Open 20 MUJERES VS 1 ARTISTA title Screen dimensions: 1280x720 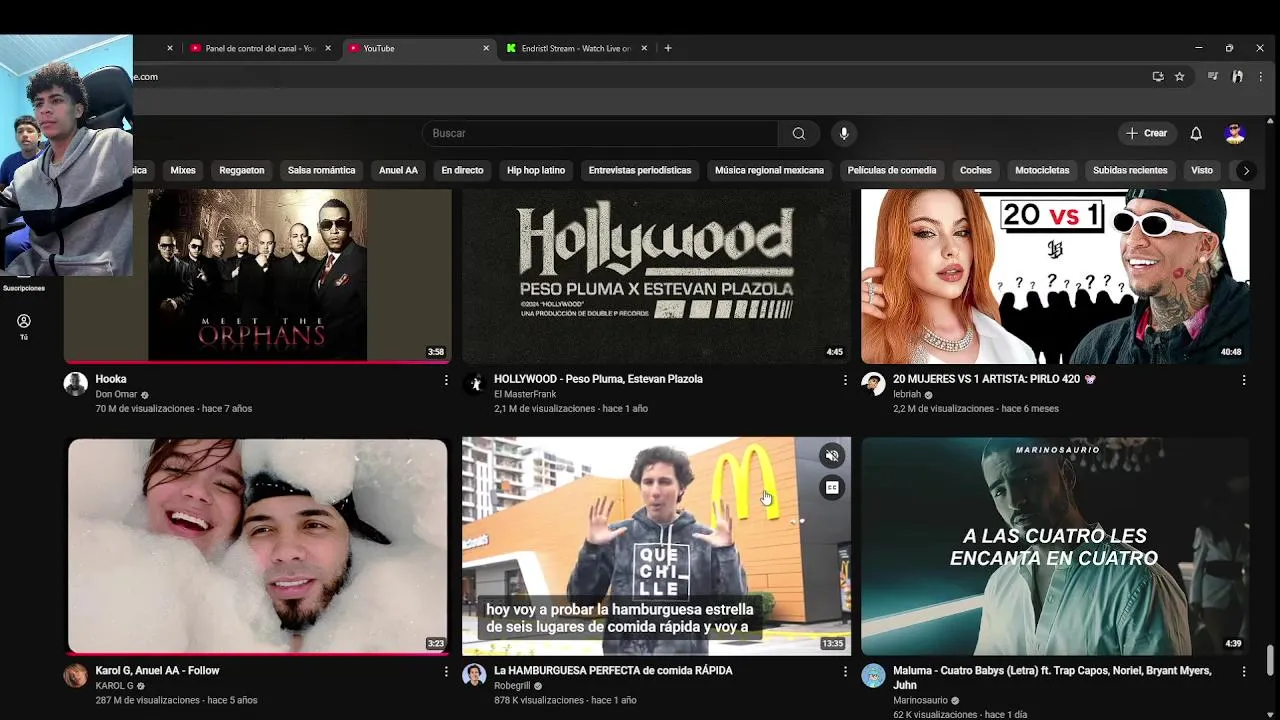pyautogui.click(x=994, y=379)
